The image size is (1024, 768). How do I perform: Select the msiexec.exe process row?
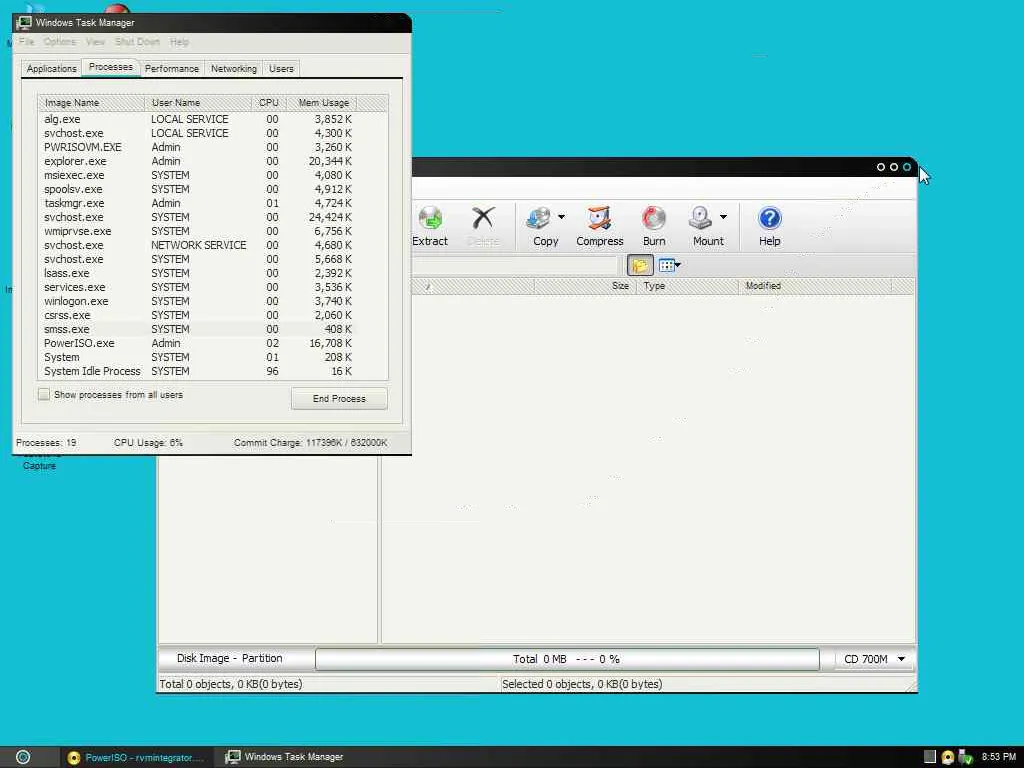(x=198, y=175)
